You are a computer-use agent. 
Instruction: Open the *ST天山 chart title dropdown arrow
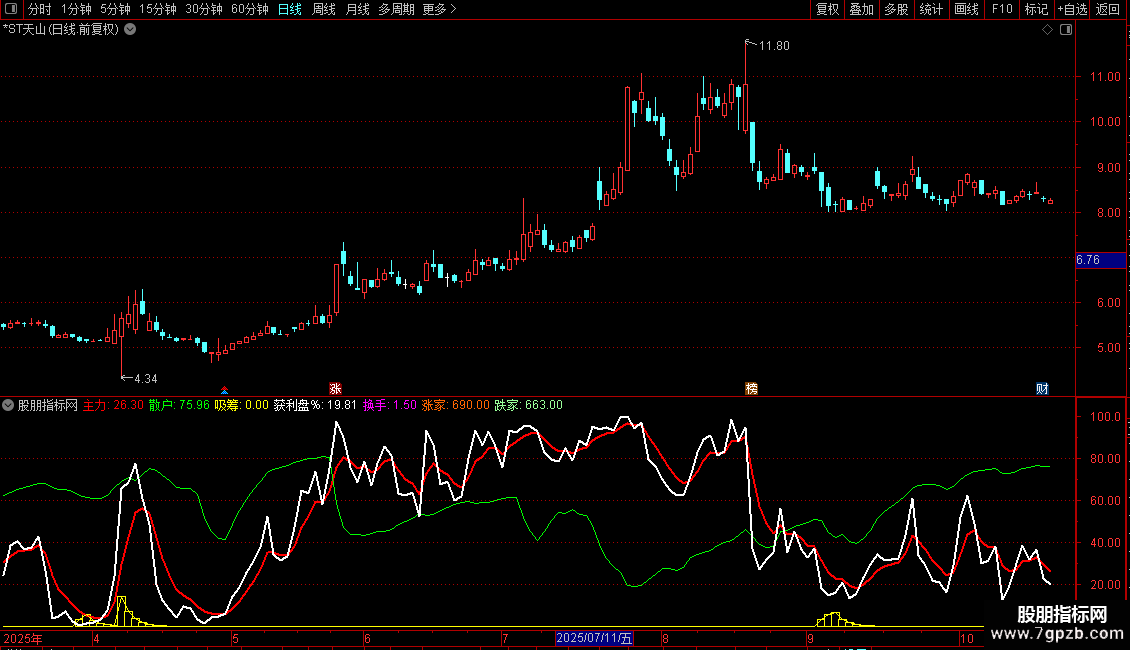coord(130,30)
